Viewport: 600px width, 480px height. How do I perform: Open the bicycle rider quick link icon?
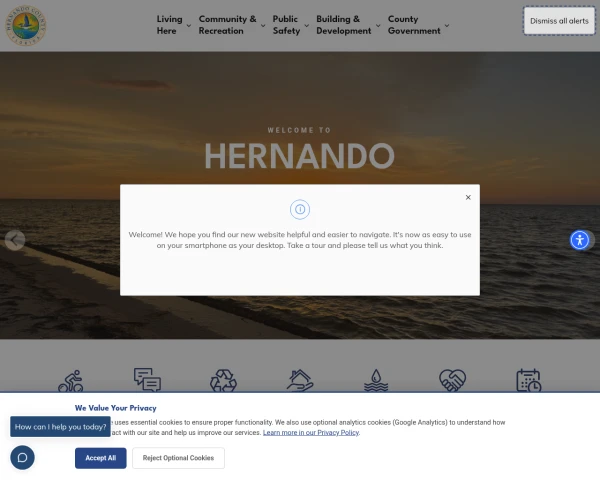[70, 380]
